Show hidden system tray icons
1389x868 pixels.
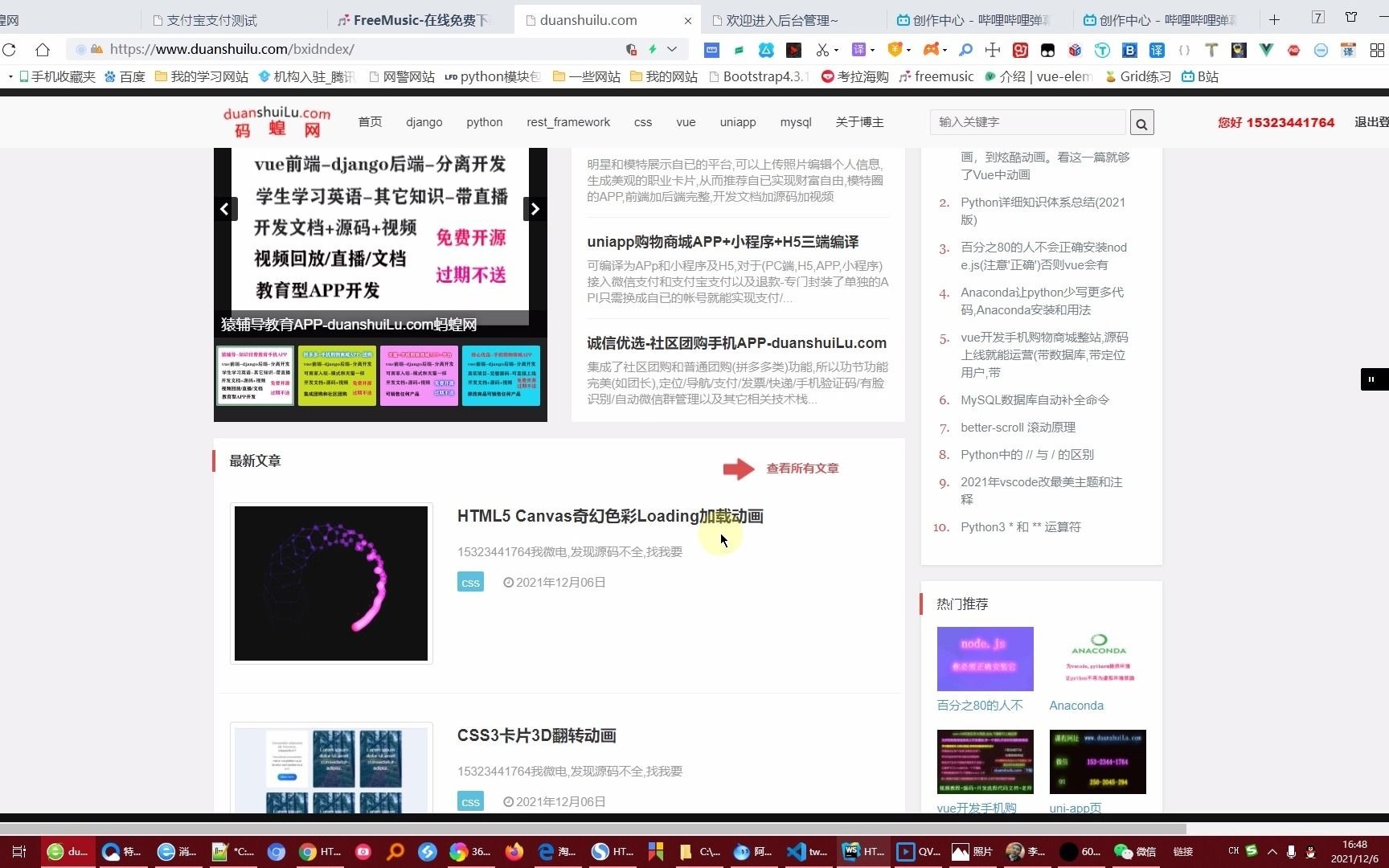click(1272, 851)
